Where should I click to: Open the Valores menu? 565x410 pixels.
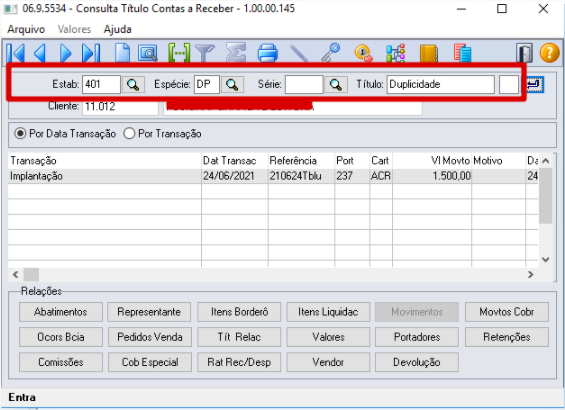[74, 29]
